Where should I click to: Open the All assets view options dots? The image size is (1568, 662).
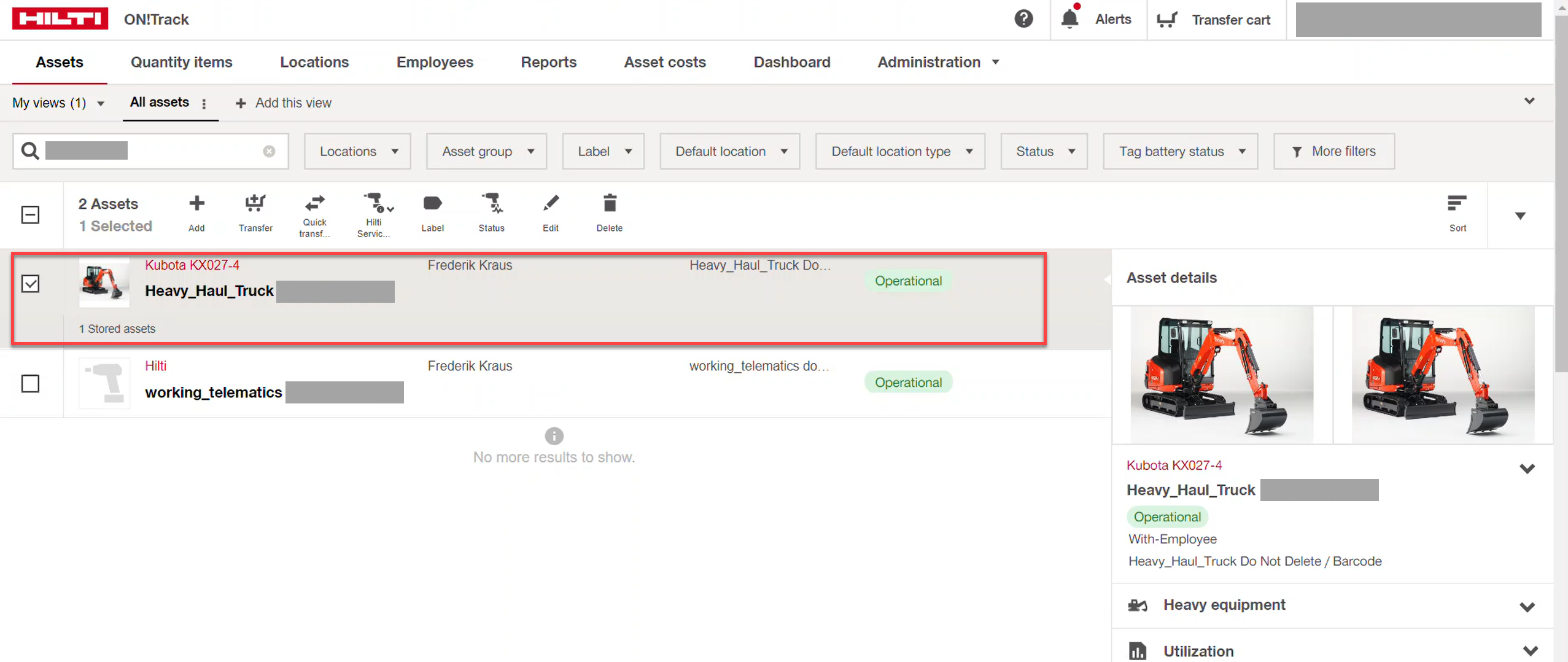[204, 103]
